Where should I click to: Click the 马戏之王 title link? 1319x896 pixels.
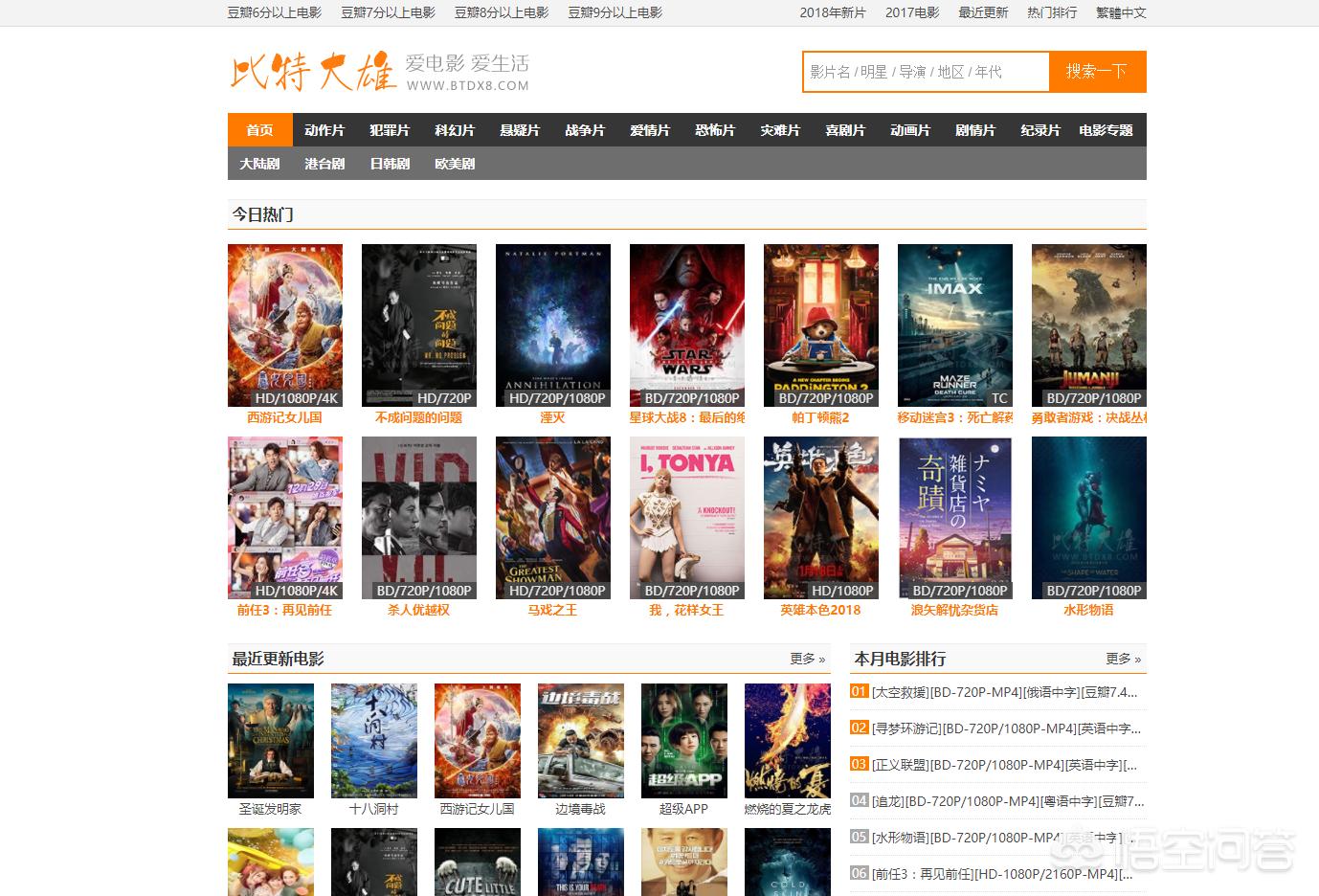(x=553, y=610)
